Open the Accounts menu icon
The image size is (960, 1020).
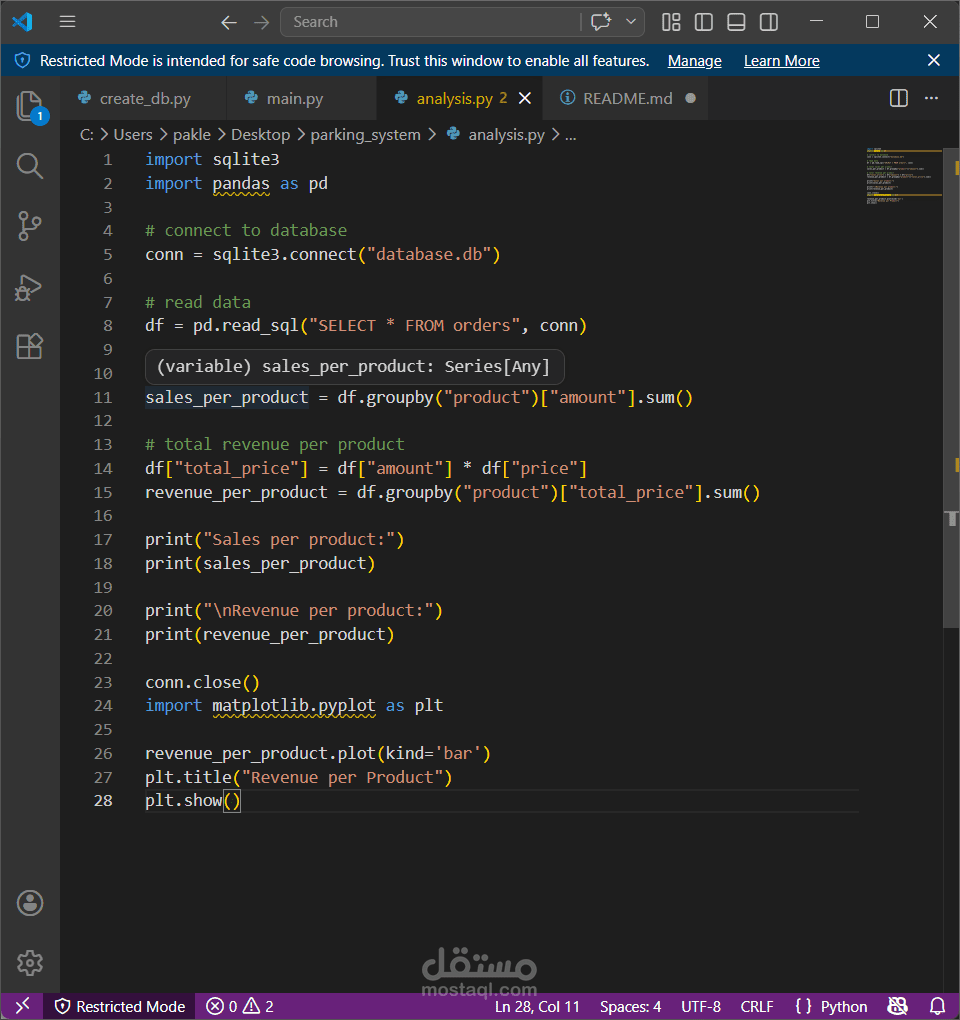coord(29,903)
